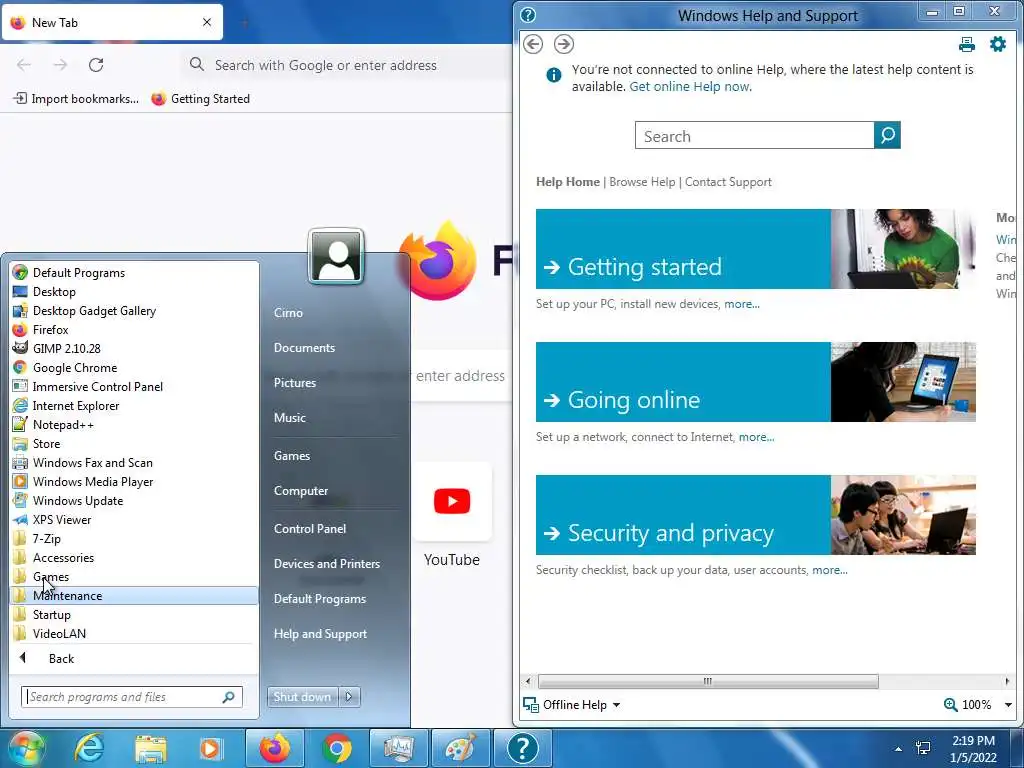
Task: Open Desktop Gadget Gallery in Start menu
Action: 134,311
